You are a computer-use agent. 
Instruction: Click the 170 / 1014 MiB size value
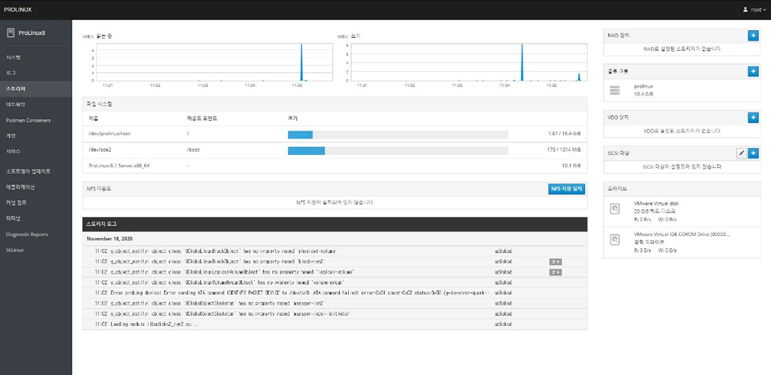point(564,150)
